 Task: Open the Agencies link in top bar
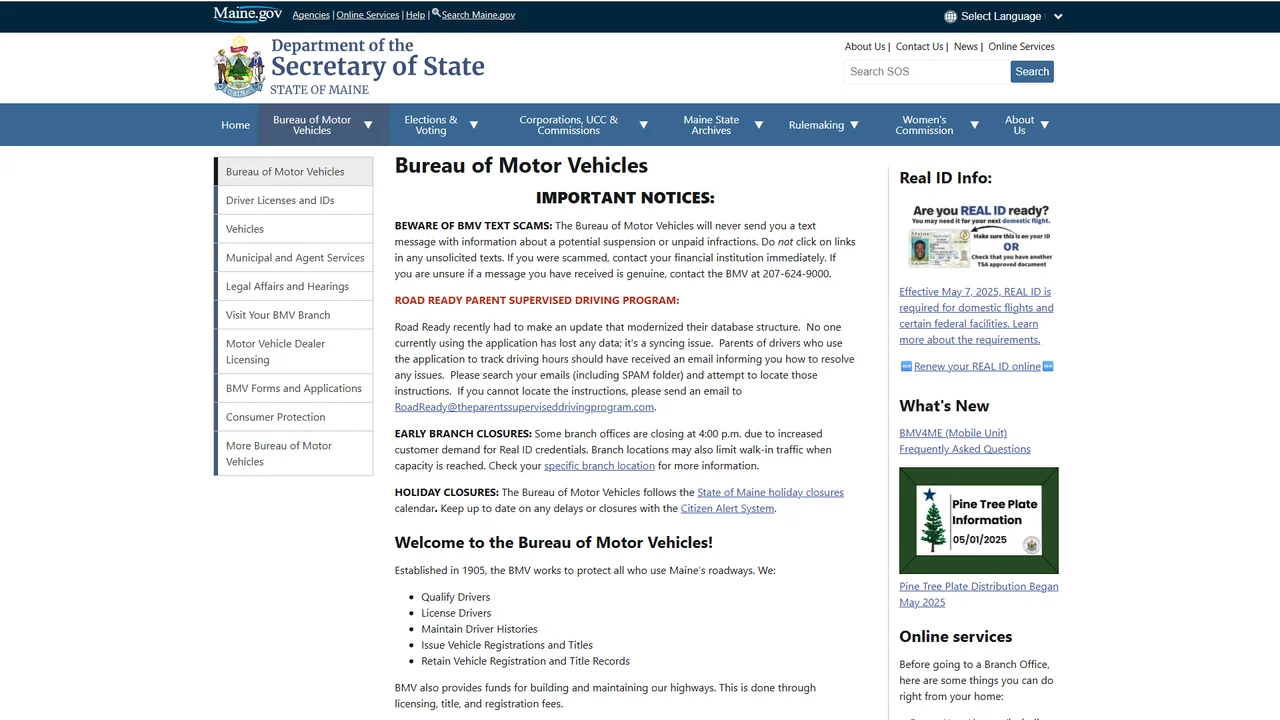pos(311,15)
